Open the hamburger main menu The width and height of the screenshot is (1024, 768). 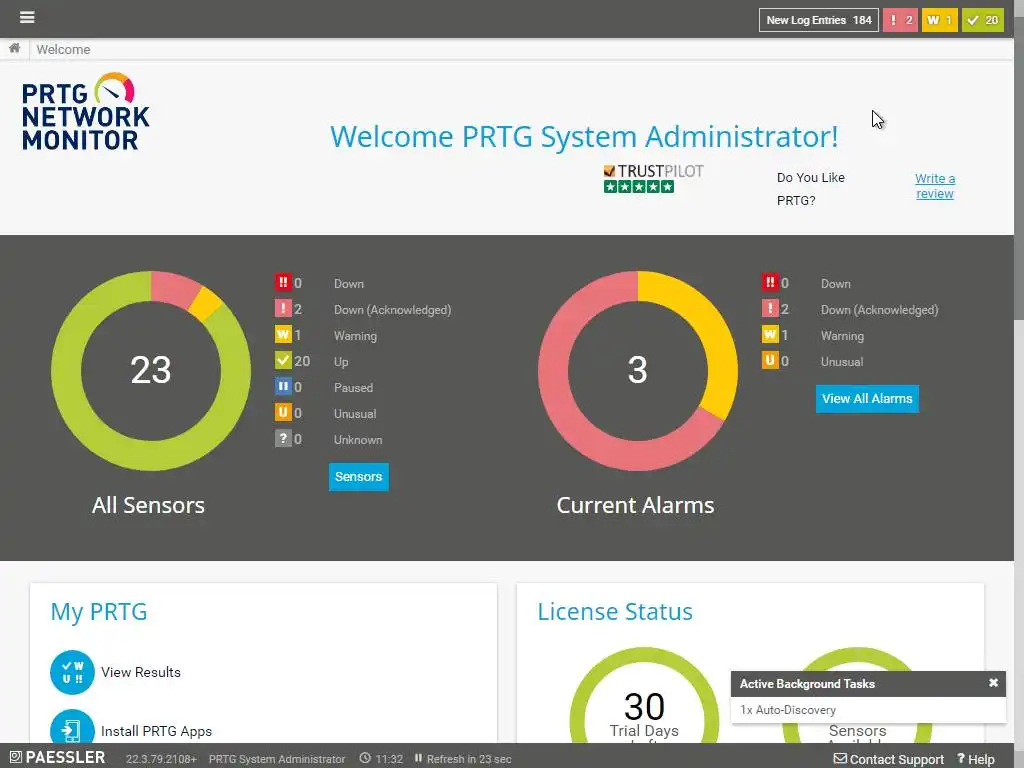(x=27, y=18)
